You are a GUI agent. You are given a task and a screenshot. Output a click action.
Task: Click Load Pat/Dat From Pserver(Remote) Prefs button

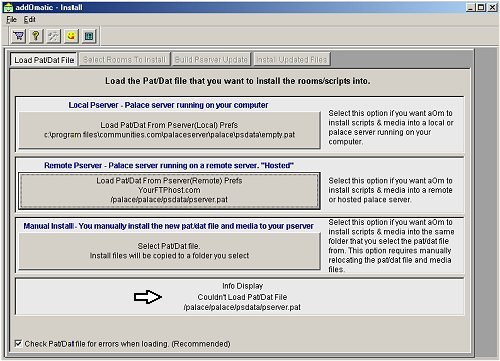(169, 190)
